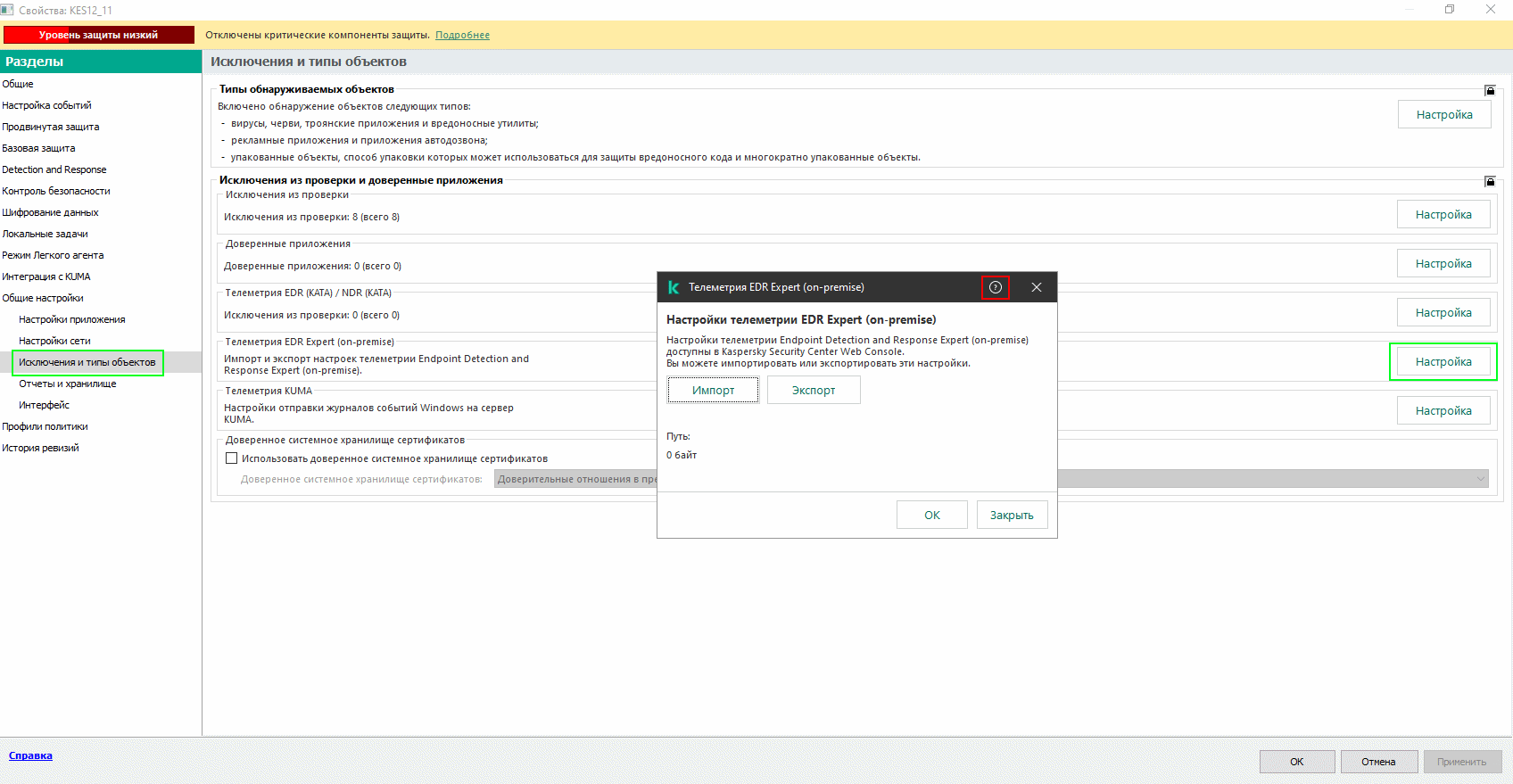Select Detection and Response in sidebar

click(54, 169)
